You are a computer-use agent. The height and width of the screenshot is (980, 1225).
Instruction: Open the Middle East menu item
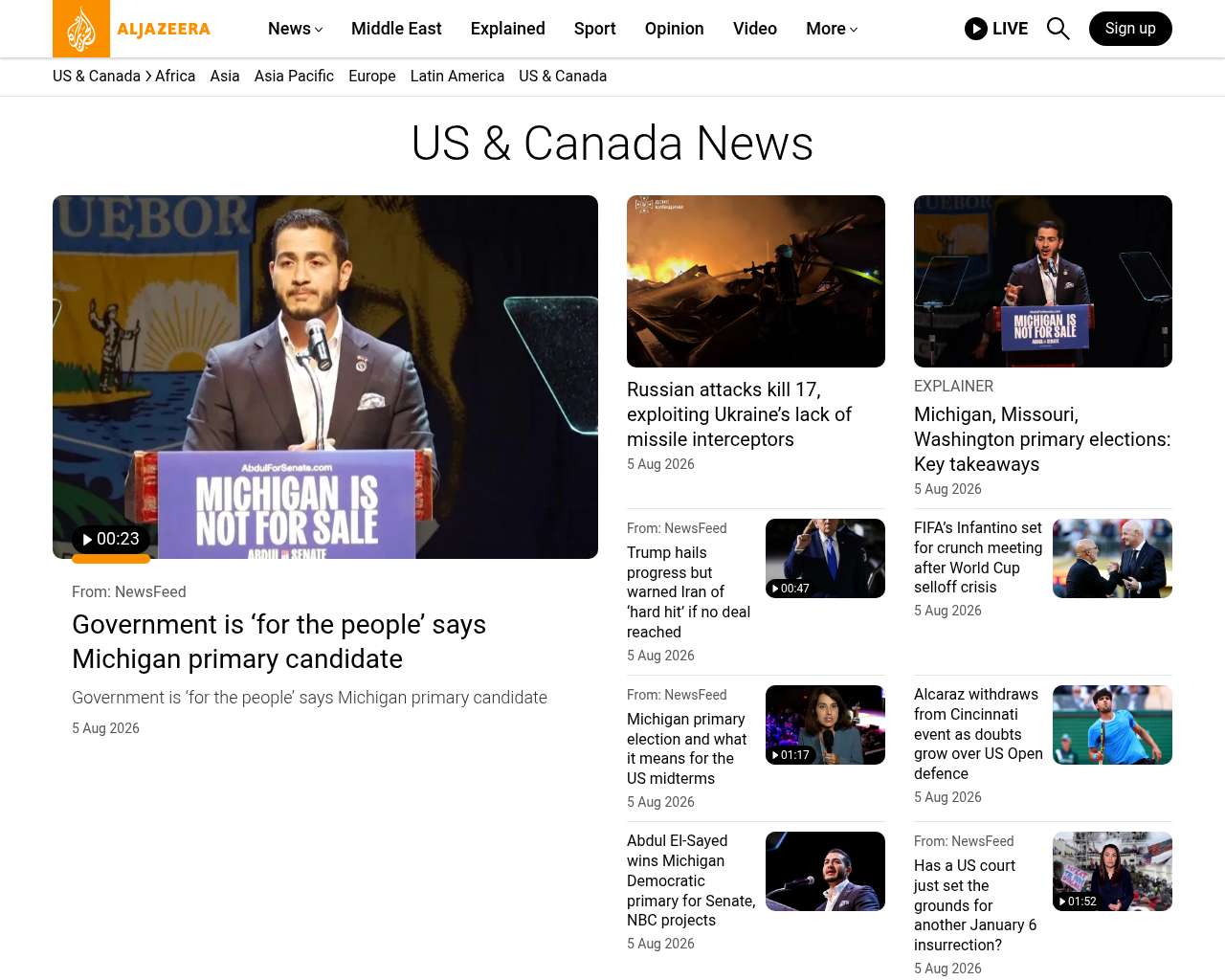pyautogui.click(x=396, y=29)
